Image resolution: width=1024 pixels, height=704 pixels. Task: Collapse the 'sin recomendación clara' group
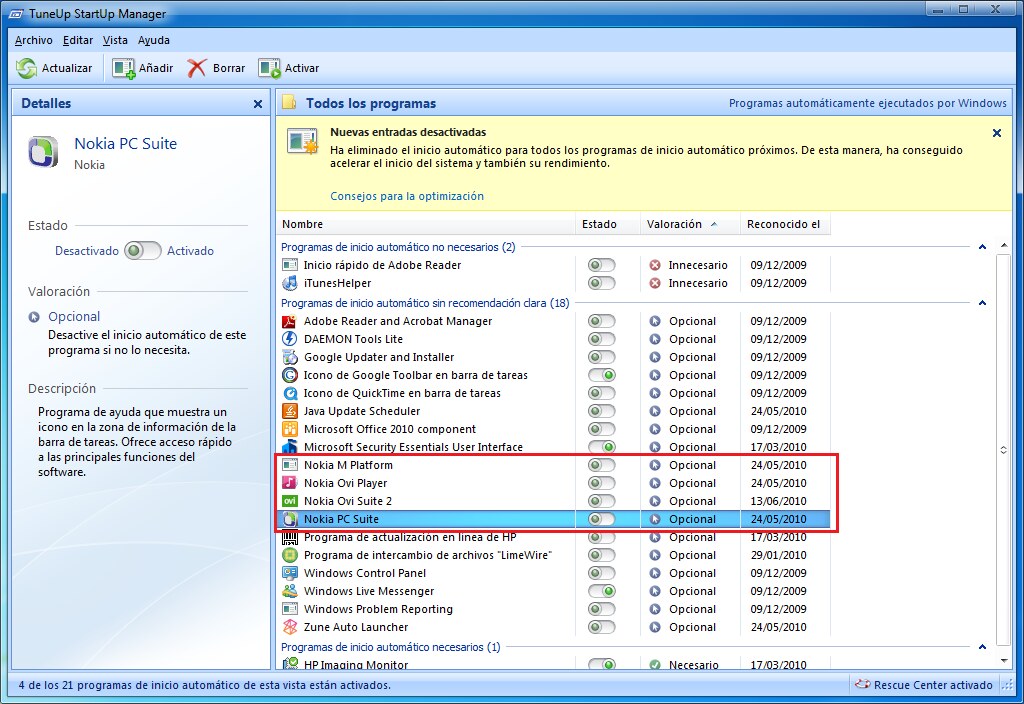(x=982, y=303)
